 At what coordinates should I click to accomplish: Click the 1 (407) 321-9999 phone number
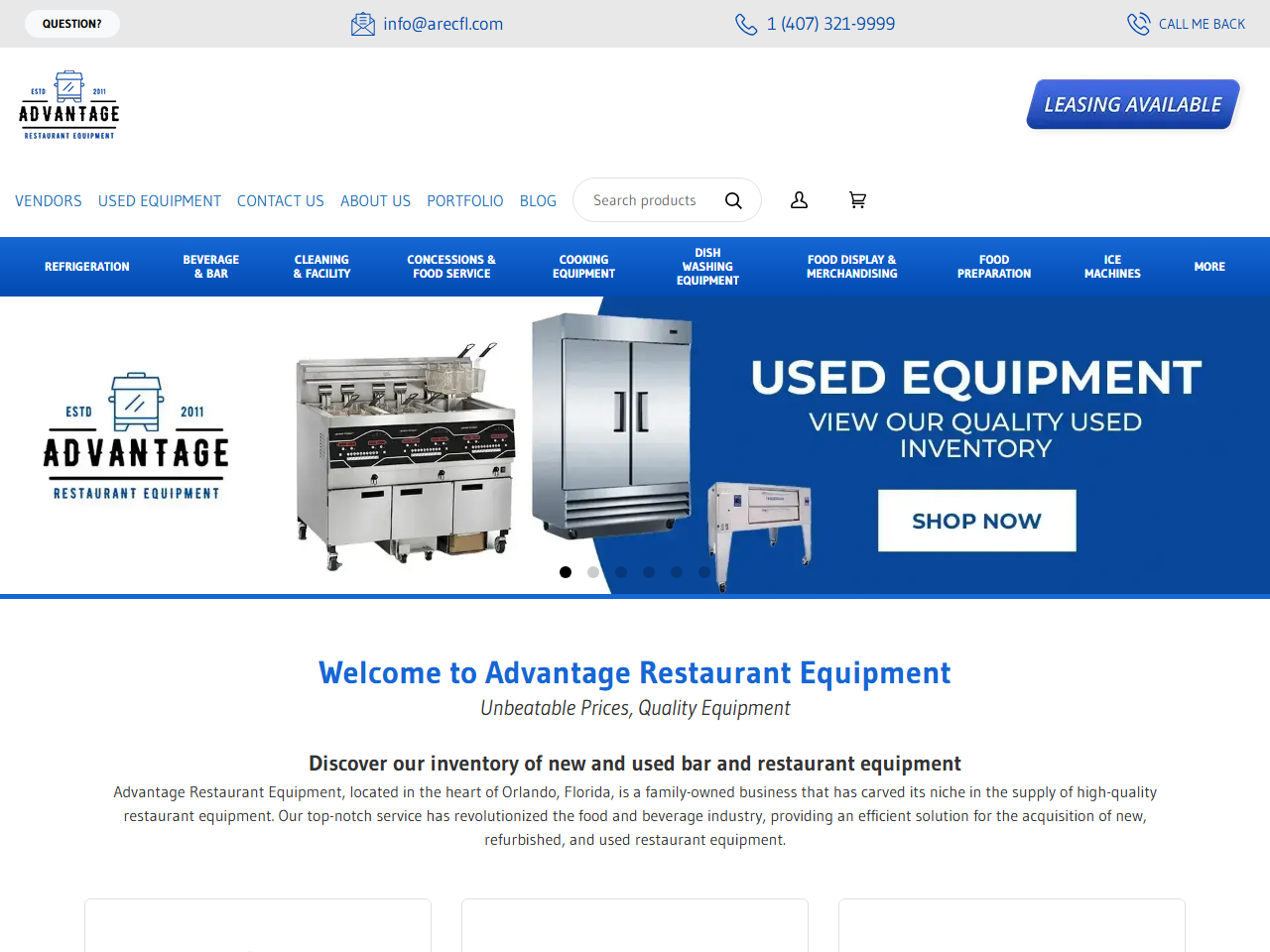point(830,24)
